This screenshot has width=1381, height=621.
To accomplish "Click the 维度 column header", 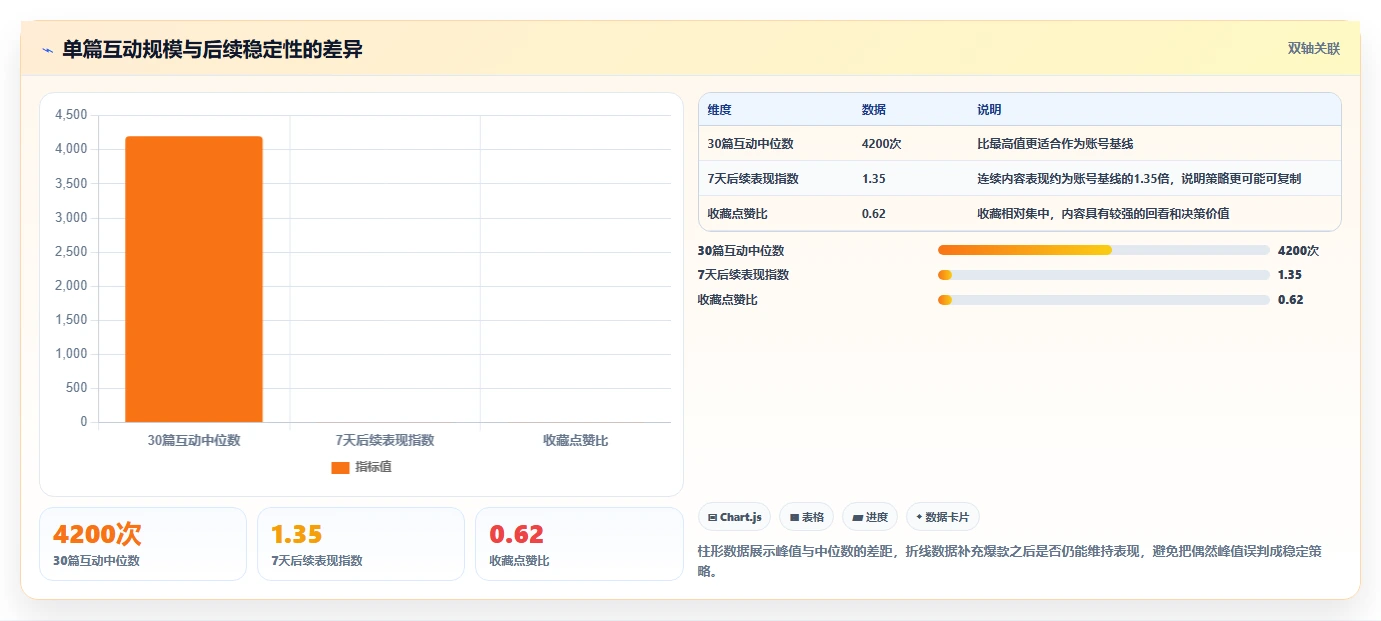I will (719, 110).
